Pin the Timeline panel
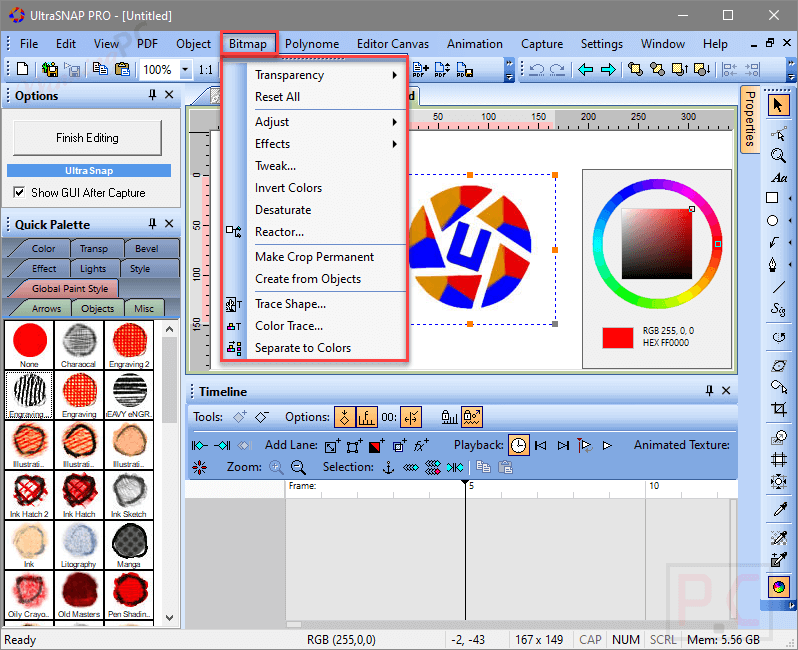The image size is (798, 650). point(709,390)
